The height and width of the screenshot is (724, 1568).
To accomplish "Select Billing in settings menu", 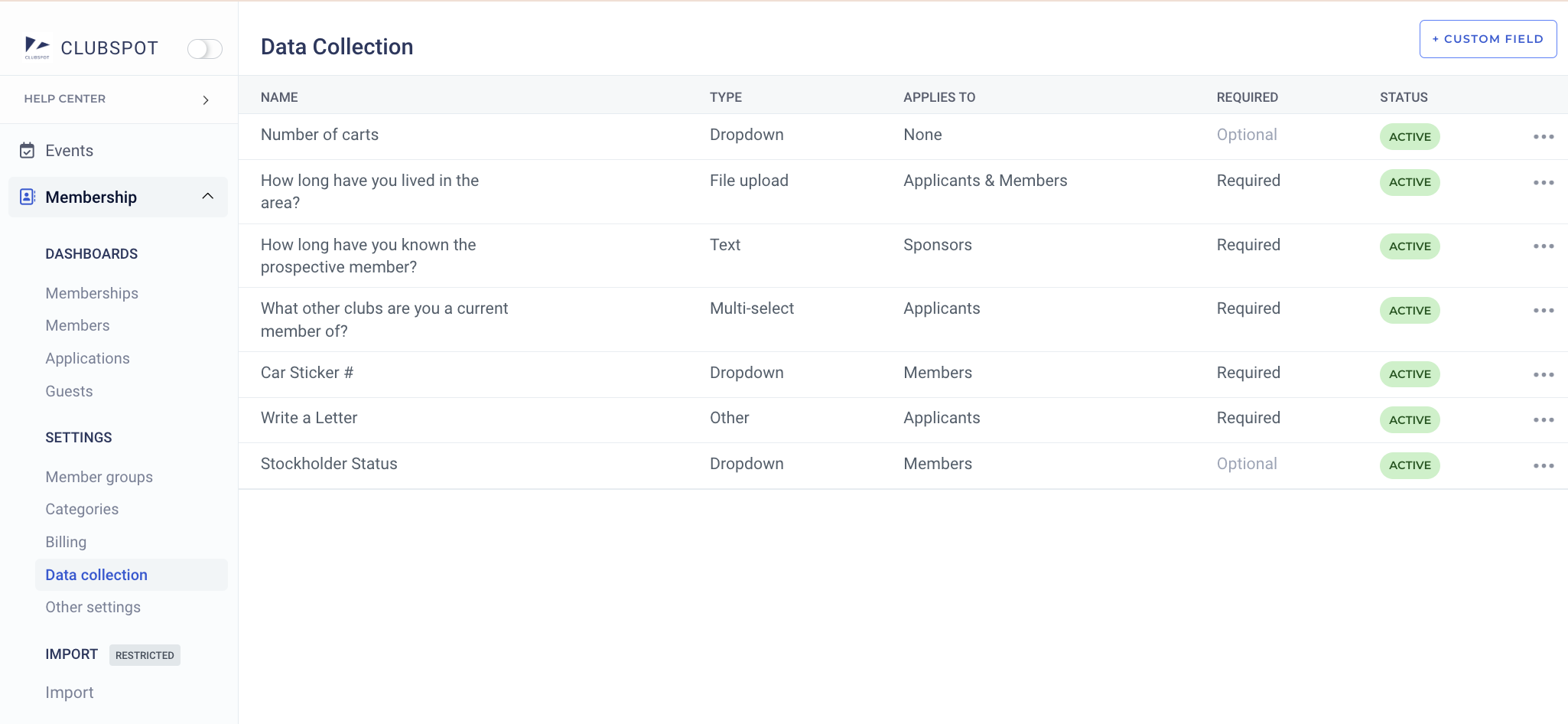I will click(66, 542).
